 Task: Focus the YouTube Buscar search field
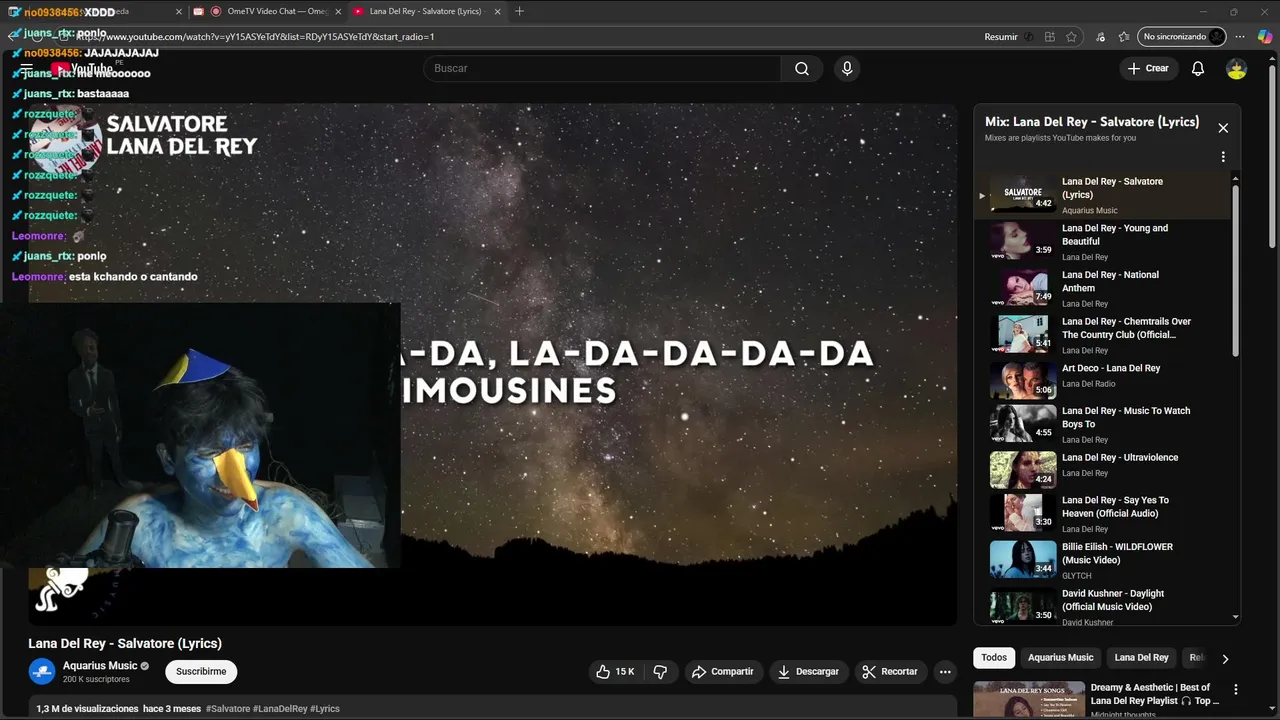(x=602, y=68)
